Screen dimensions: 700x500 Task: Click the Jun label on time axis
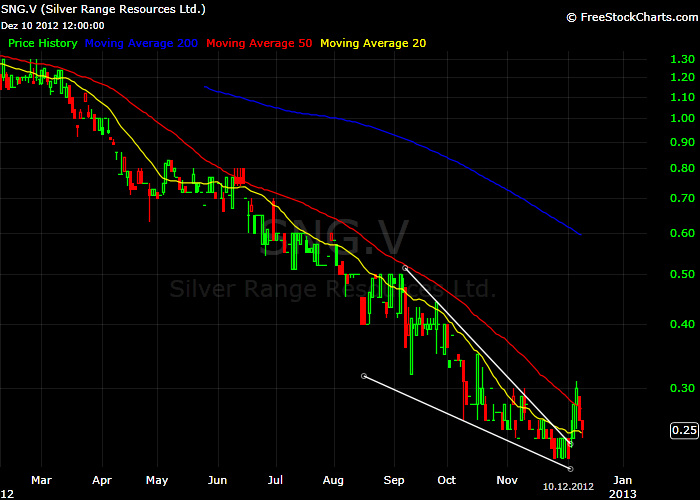217,480
